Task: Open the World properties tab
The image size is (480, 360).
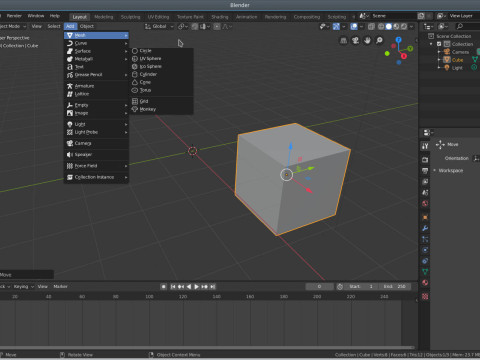Action: click(425, 204)
